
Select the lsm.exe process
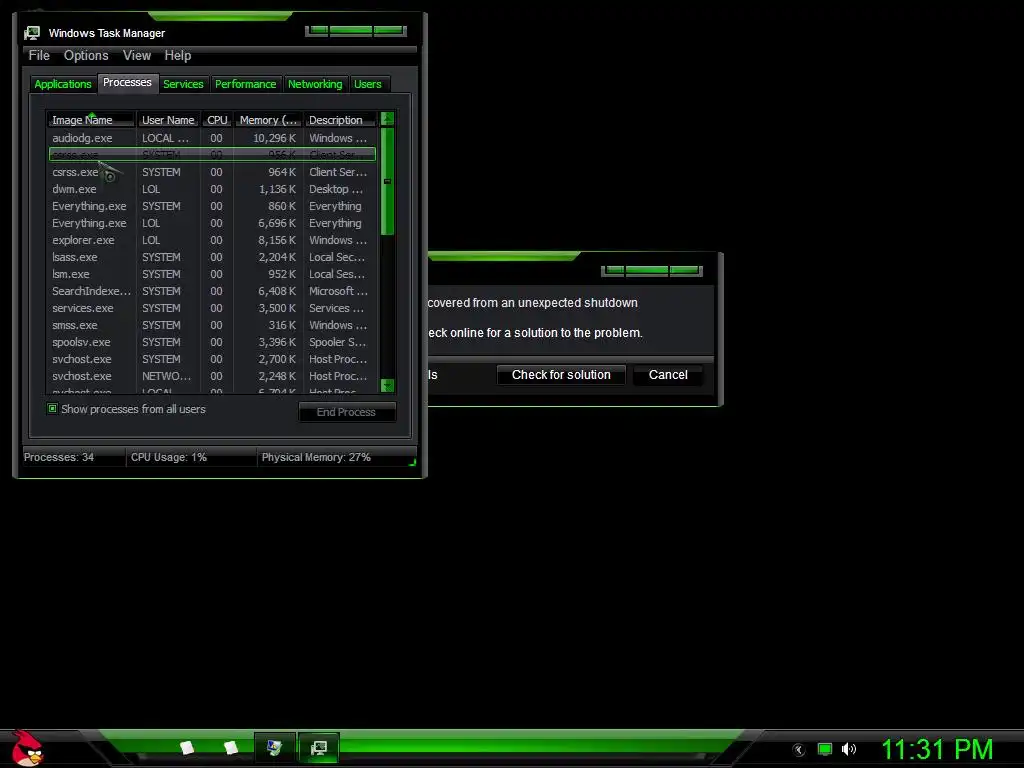(x=212, y=274)
